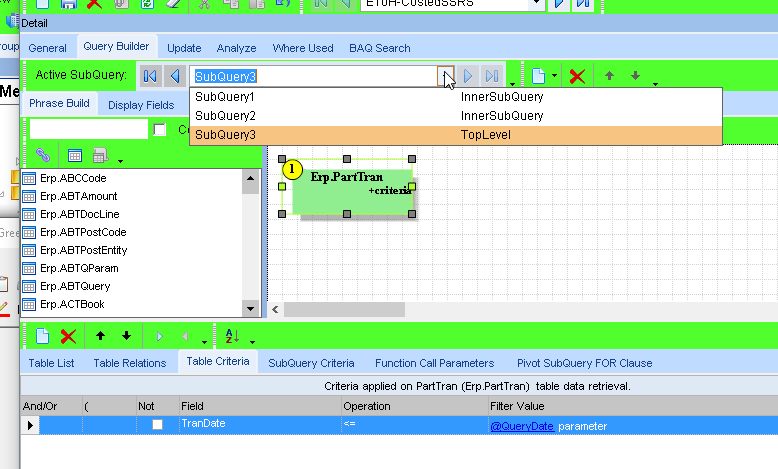The image size is (778, 469).
Task: Open overflow arrow after A-Z sort icon
Action: [x=252, y=342]
